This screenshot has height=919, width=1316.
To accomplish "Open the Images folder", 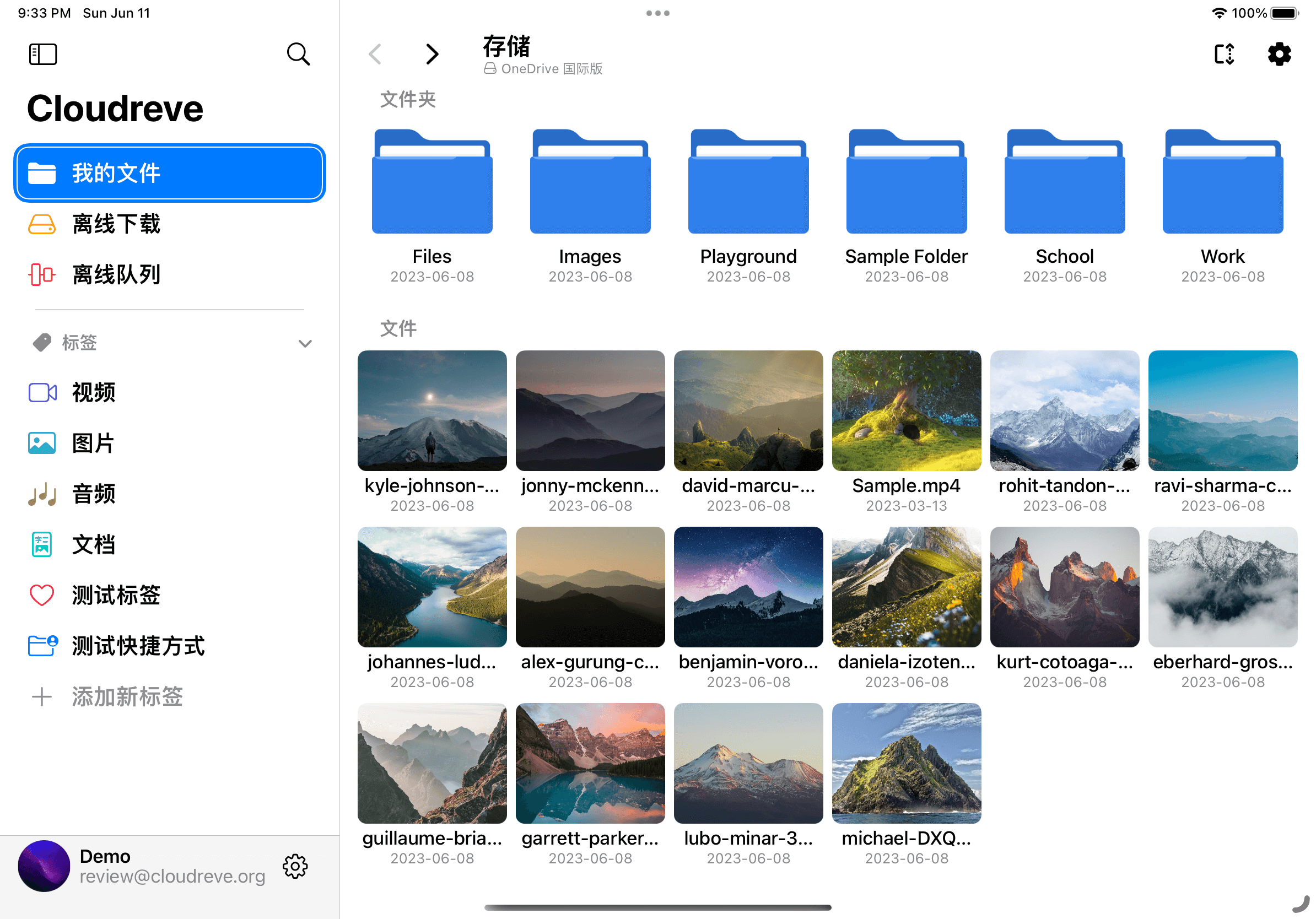I will click(590, 182).
